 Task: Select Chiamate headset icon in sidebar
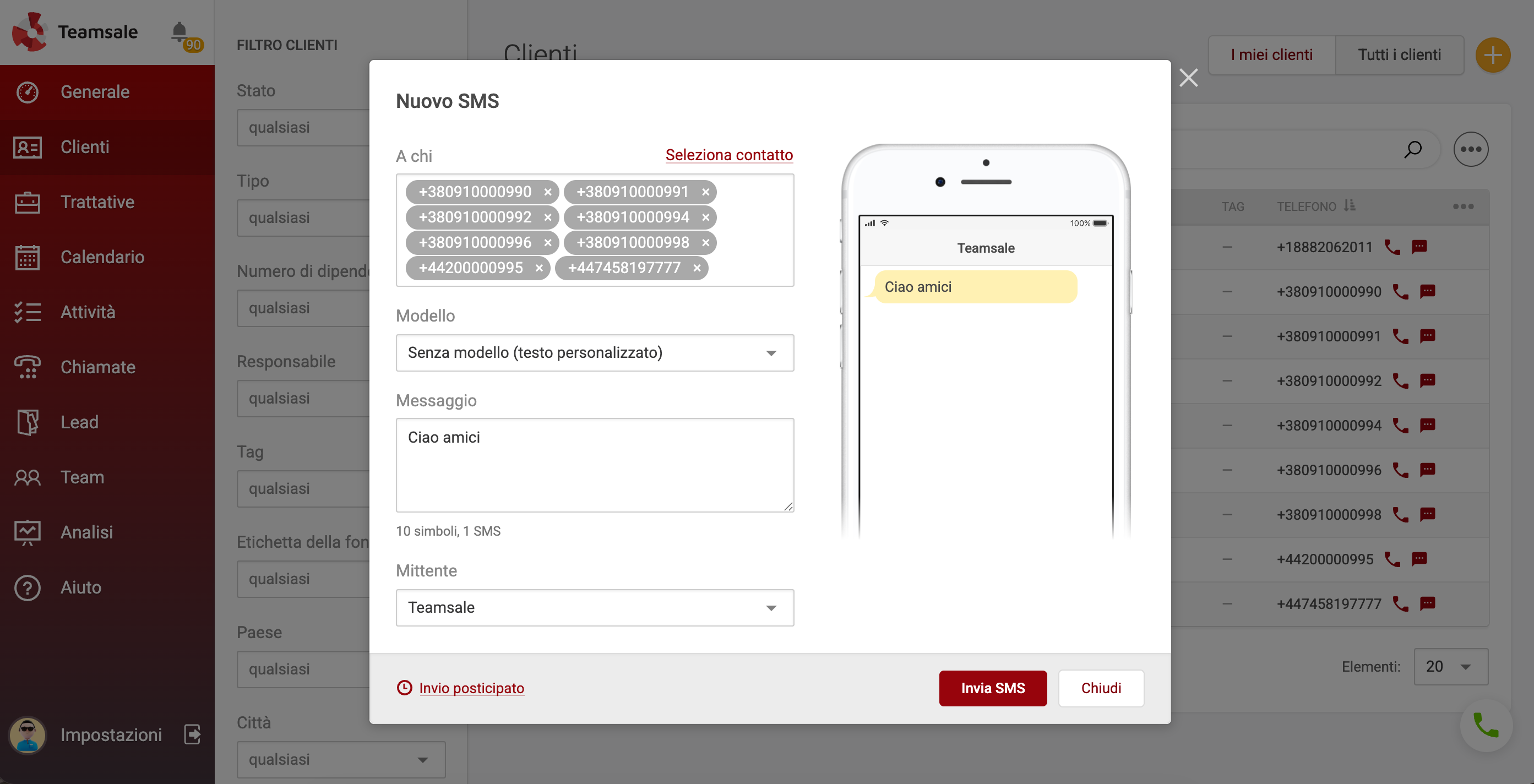pos(28,367)
